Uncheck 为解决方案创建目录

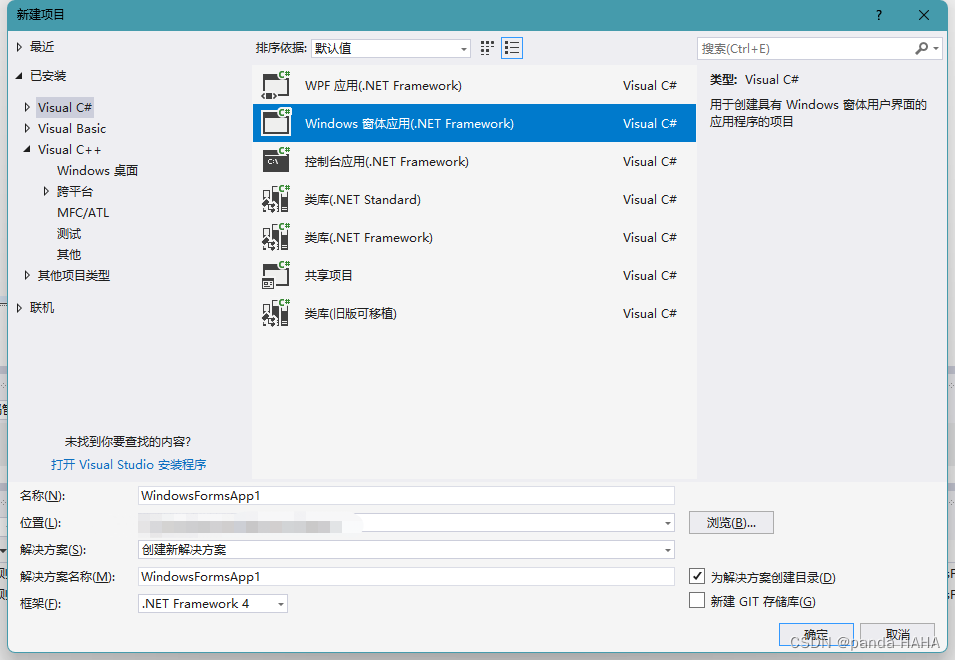click(696, 576)
